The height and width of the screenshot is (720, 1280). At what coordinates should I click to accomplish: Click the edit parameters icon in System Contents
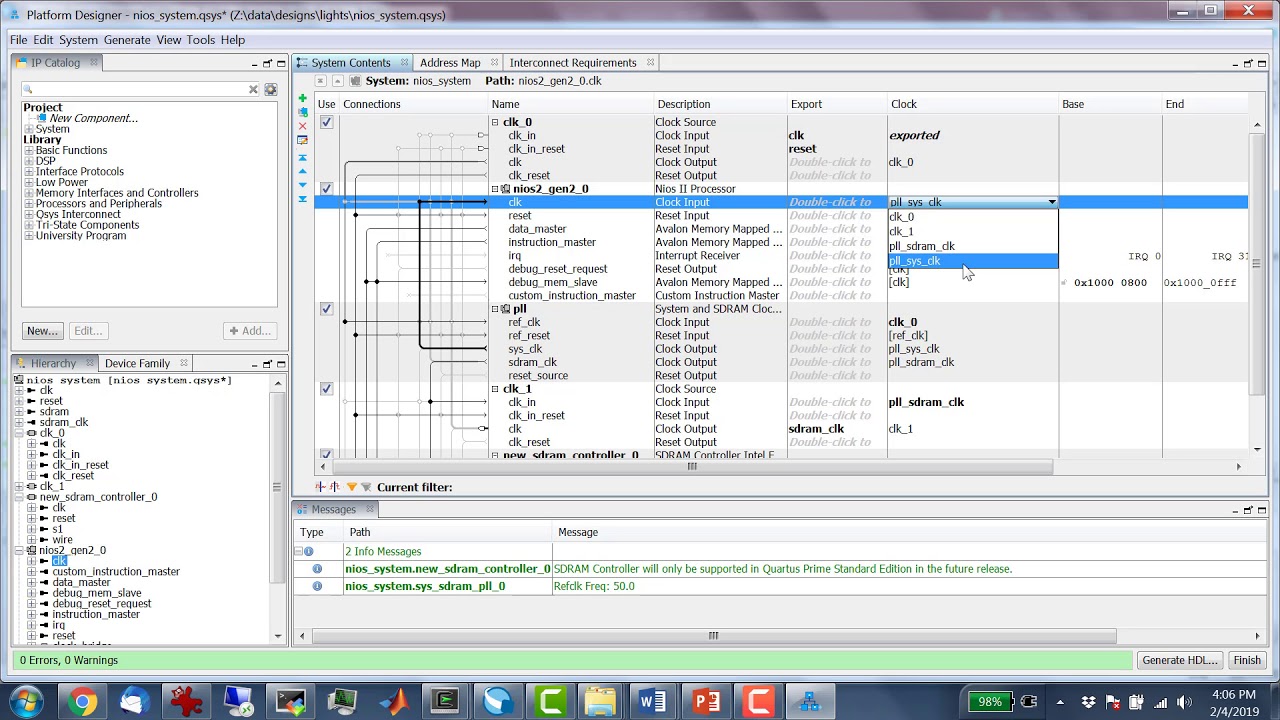point(303,141)
